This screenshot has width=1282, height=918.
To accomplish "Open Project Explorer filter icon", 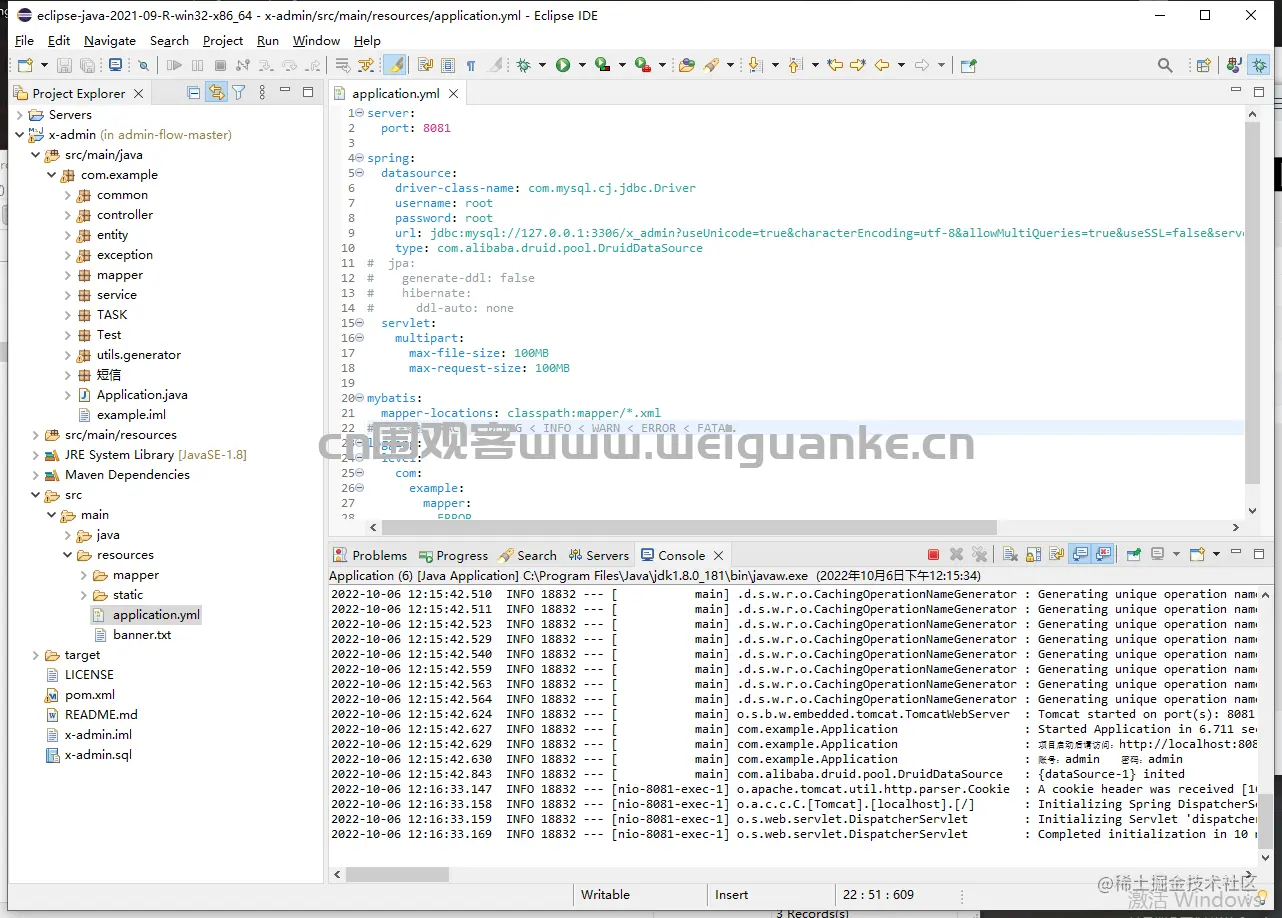I will [239, 93].
